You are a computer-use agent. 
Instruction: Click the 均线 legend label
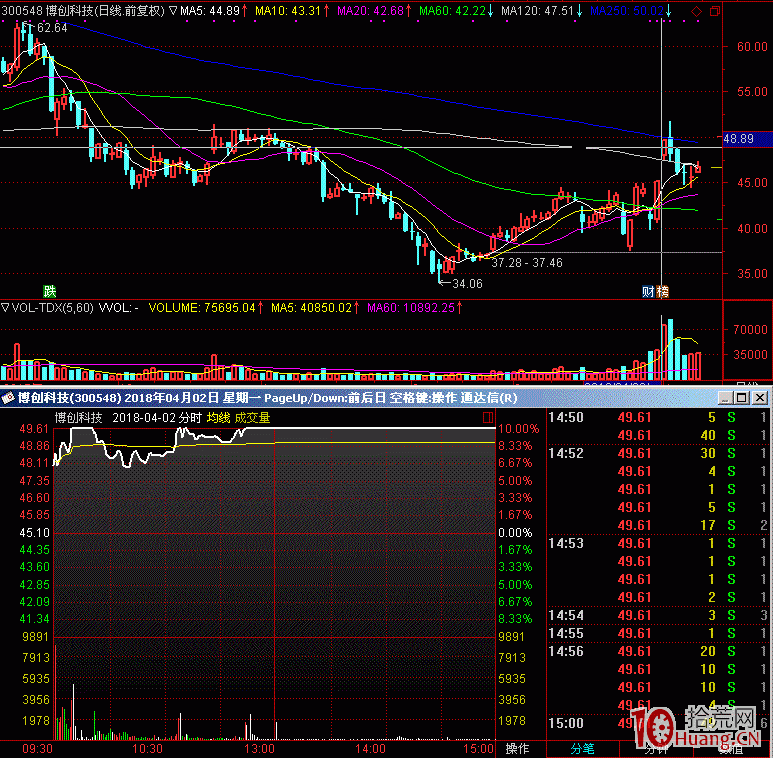click(218, 418)
